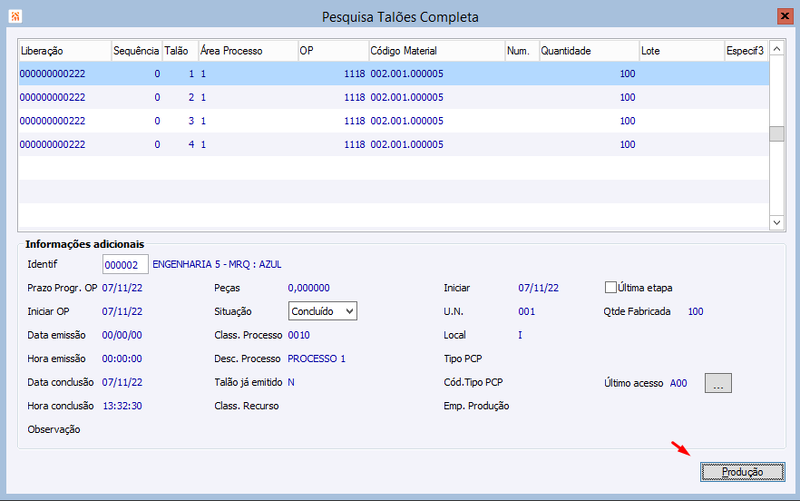This screenshot has width=800, height=501.
Task: Click the text ENGENHARIA 5 - MRQ : AZUL
Action: tap(217, 264)
